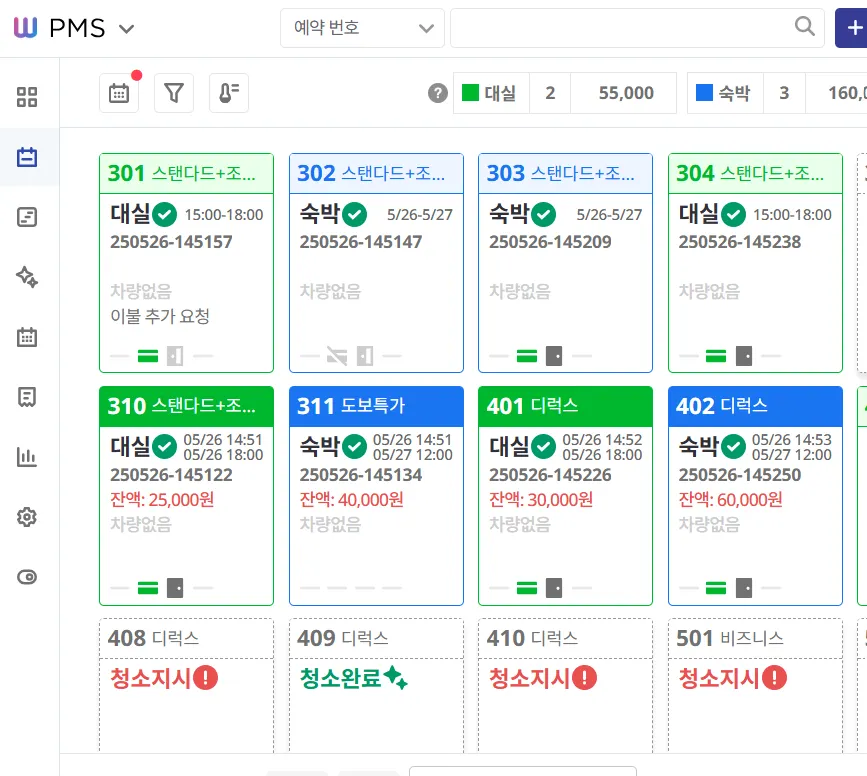The width and height of the screenshot is (867, 776).
Task: Click the check status icon in room 303
Action: coord(544,215)
